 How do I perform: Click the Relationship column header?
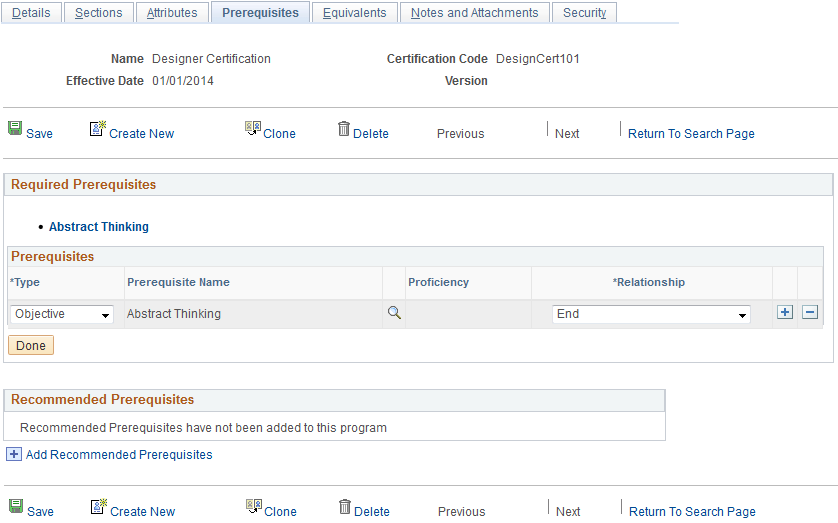649,282
